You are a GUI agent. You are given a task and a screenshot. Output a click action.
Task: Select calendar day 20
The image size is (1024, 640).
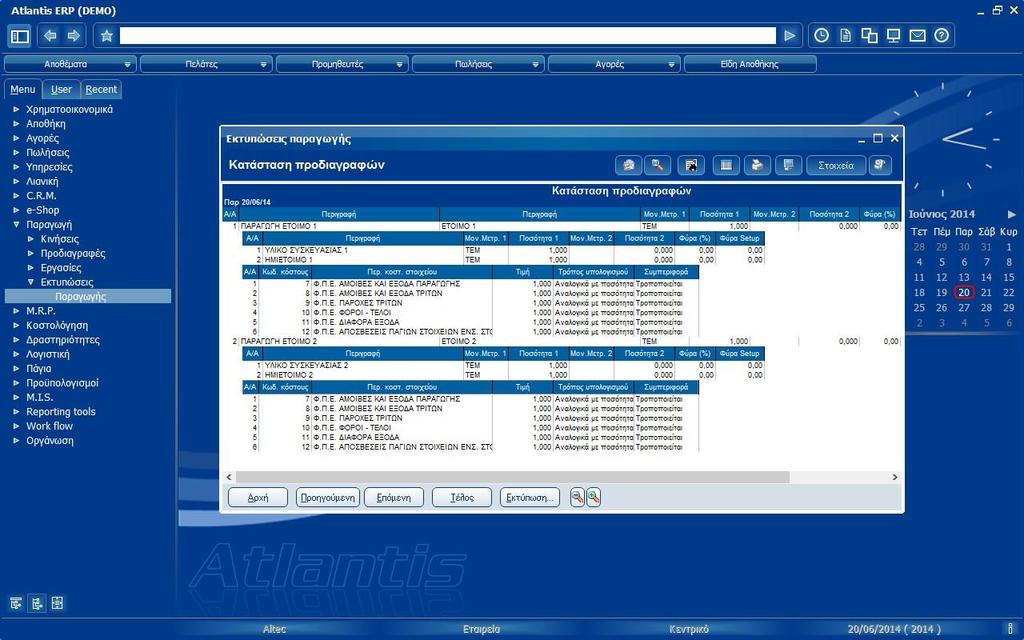pos(964,293)
